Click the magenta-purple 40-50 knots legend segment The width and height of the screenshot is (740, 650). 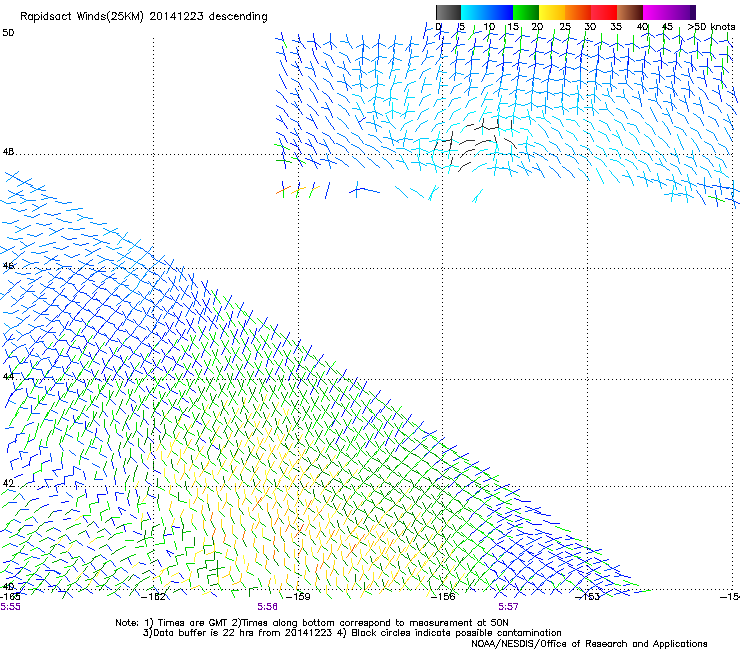669,12
